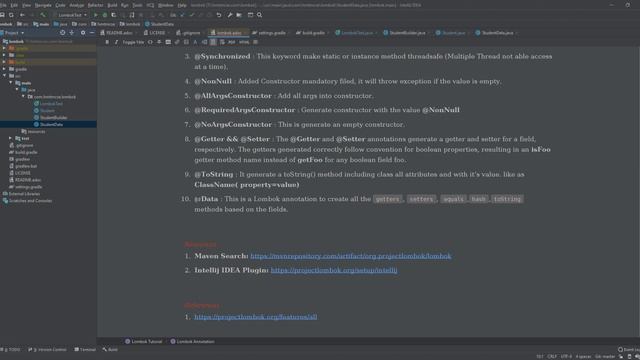Open the Build menu

pos(112,5)
